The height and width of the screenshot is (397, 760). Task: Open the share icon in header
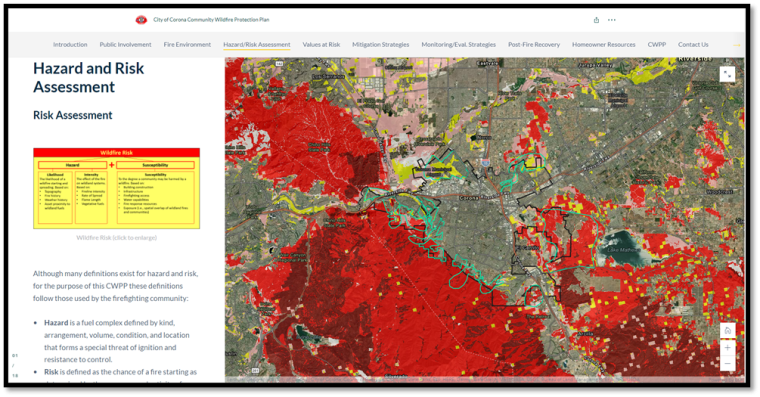click(596, 20)
